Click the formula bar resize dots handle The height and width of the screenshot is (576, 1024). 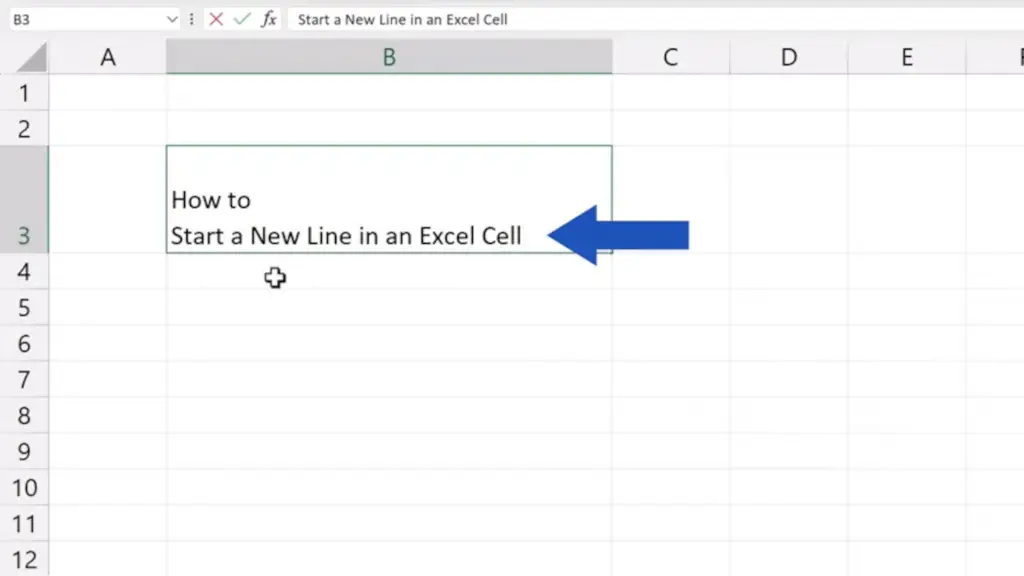point(191,20)
